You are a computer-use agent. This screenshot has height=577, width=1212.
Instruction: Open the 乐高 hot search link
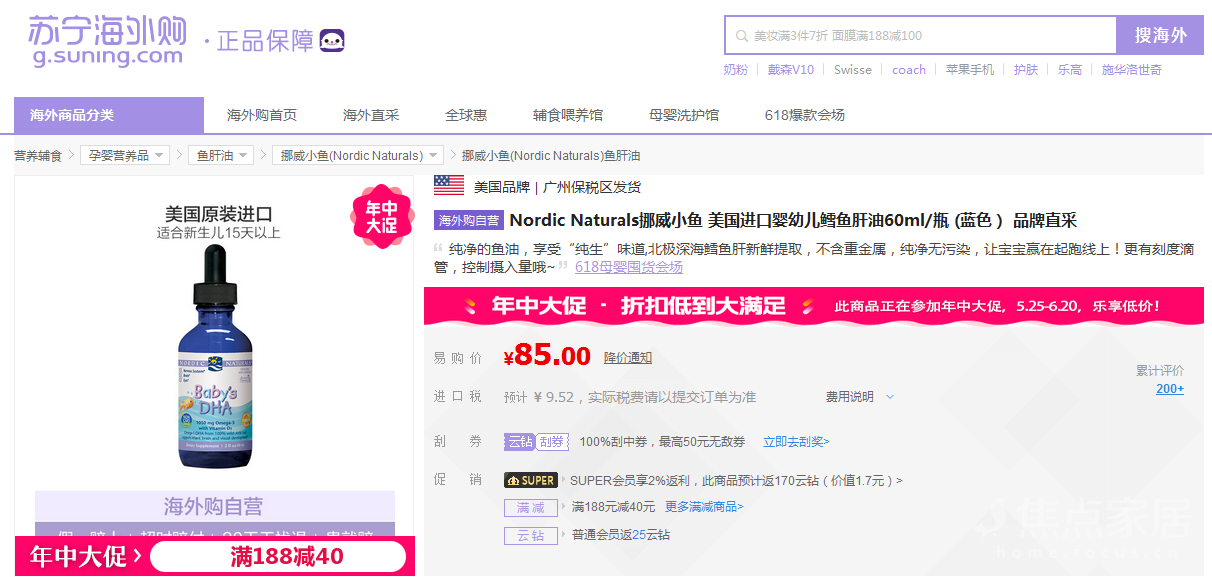point(1070,70)
